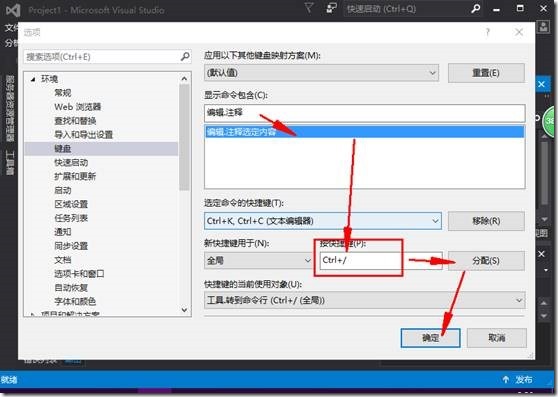Click the 分配(S) button
The height and width of the screenshot is (397, 558).
pos(486,261)
